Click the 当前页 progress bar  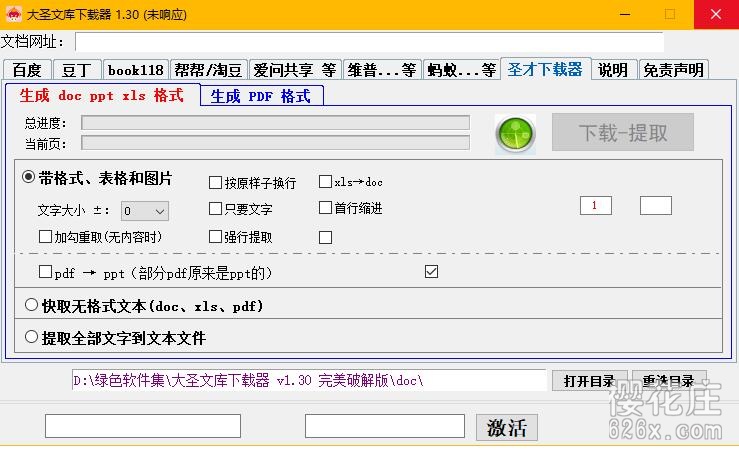(x=275, y=143)
